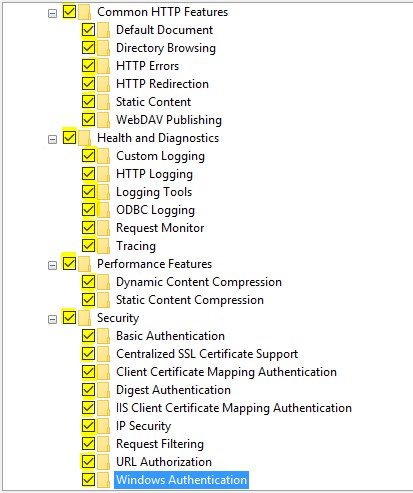This screenshot has width=413, height=493.
Task: Click folder icon next to Request Filtering
Action: 104,444
